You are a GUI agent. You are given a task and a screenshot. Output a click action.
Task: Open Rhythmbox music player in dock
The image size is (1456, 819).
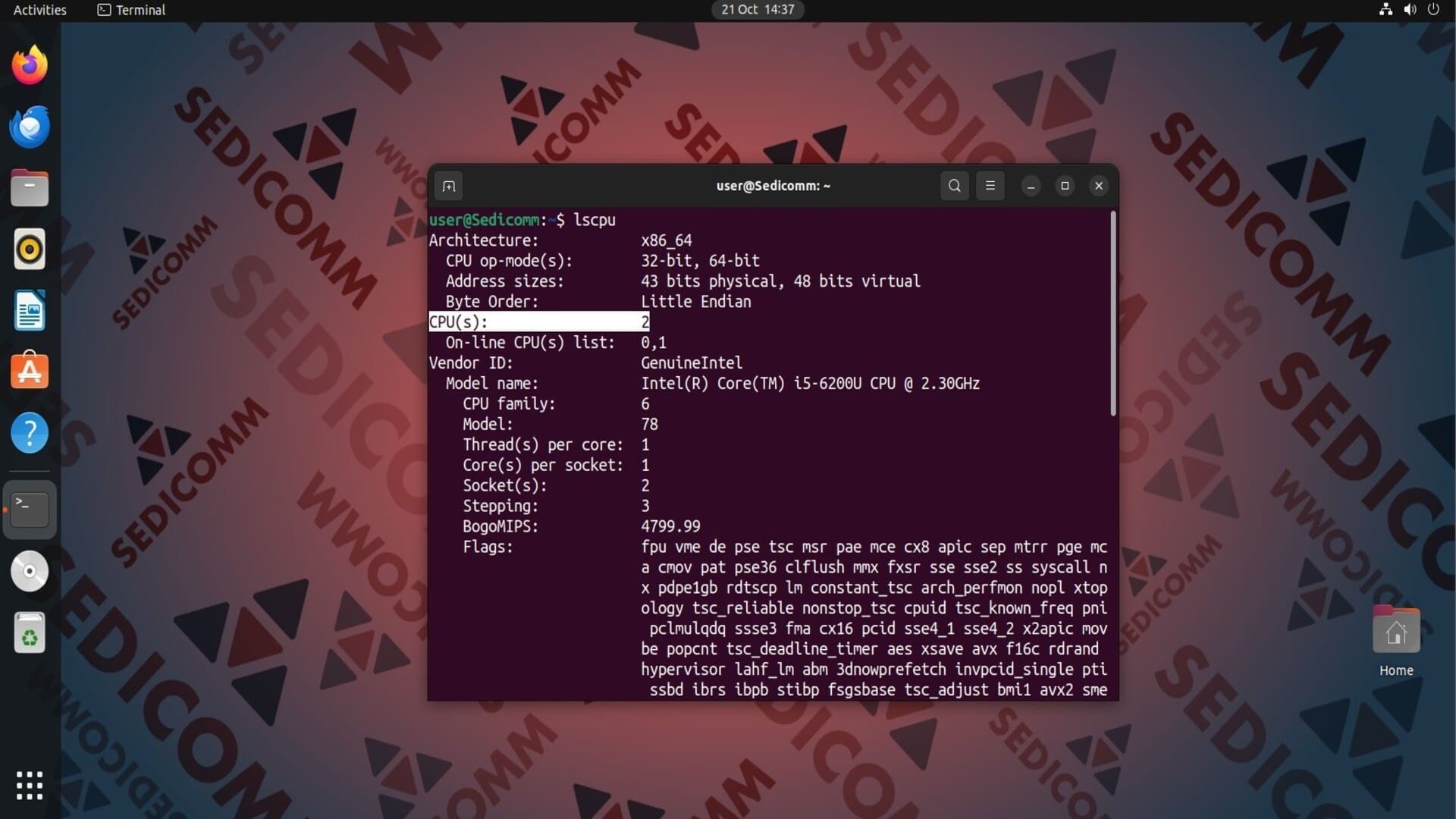30,249
